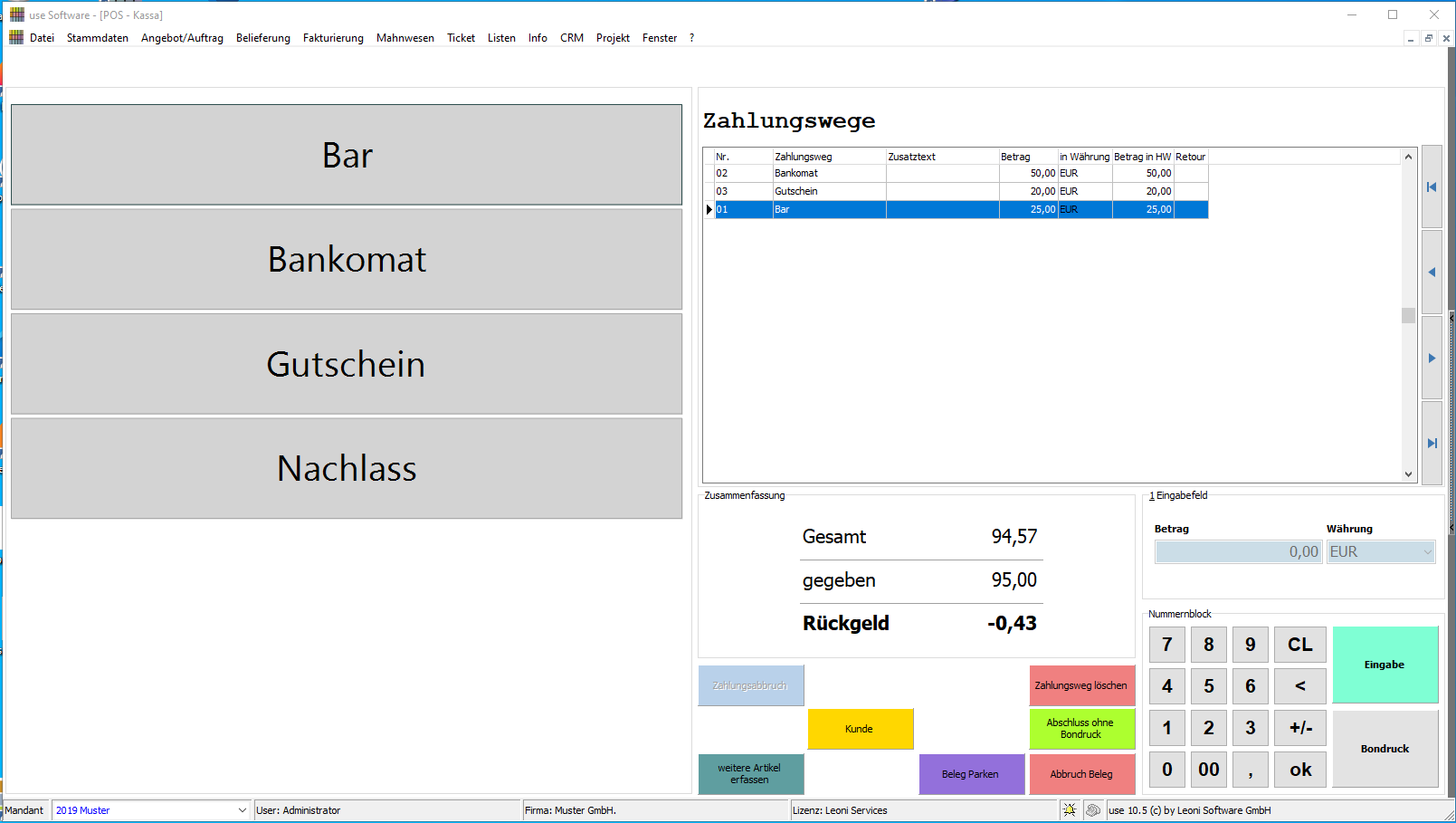The image size is (1456, 823).
Task: Select the Bankomat row in Zahlungswege table
Action: tap(961, 173)
